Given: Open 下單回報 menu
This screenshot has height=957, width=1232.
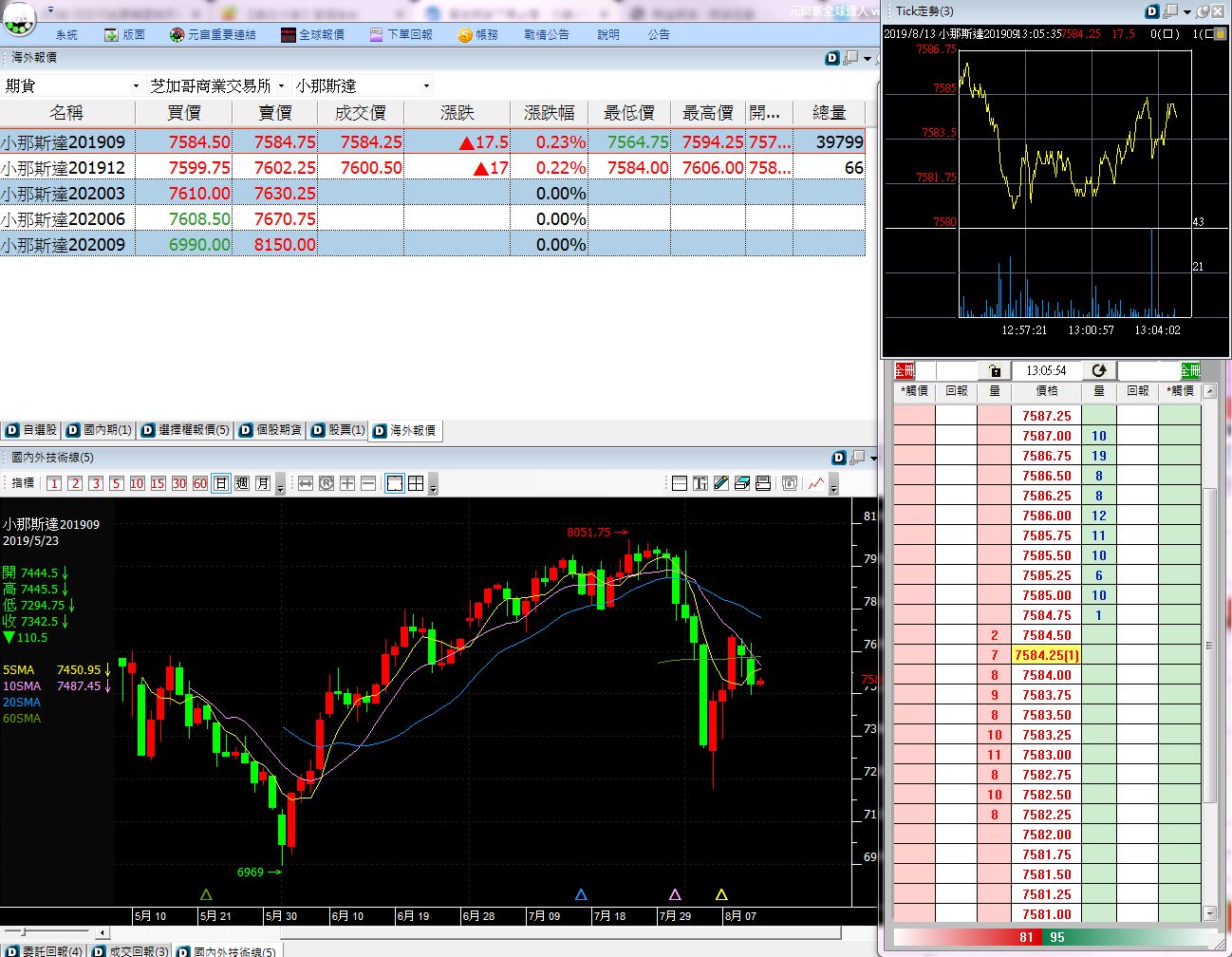Looking at the screenshot, I should (x=401, y=34).
